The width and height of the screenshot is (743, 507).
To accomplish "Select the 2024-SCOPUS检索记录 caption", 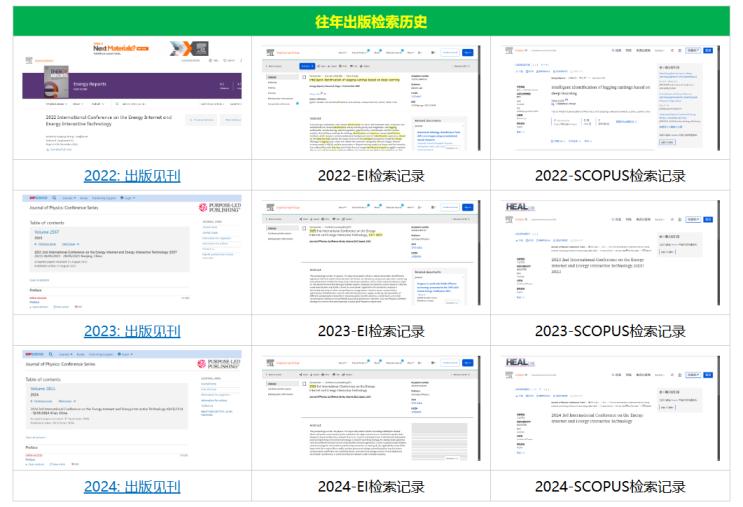I will click(610, 486).
